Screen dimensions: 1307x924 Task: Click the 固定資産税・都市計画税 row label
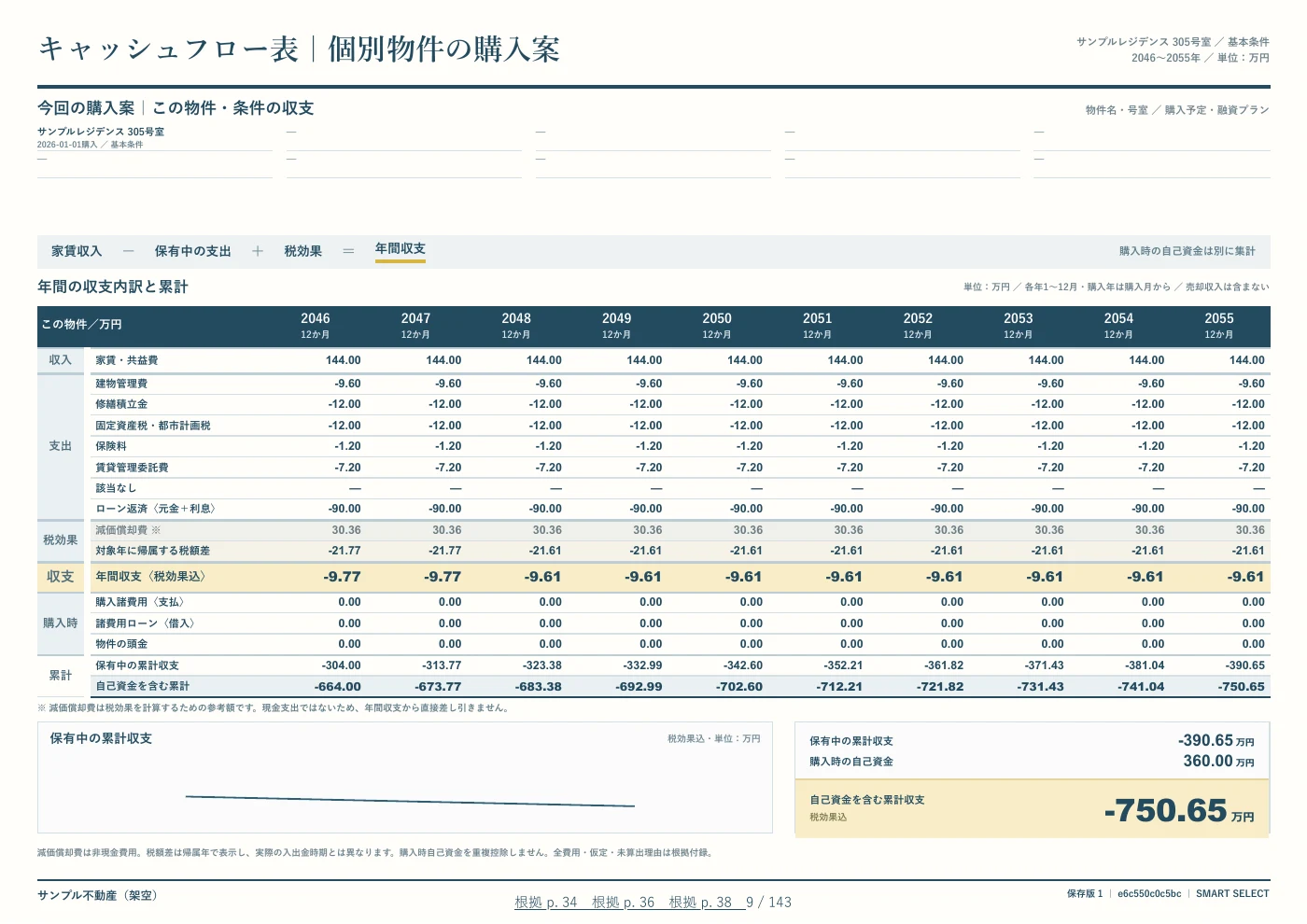click(153, 426)
